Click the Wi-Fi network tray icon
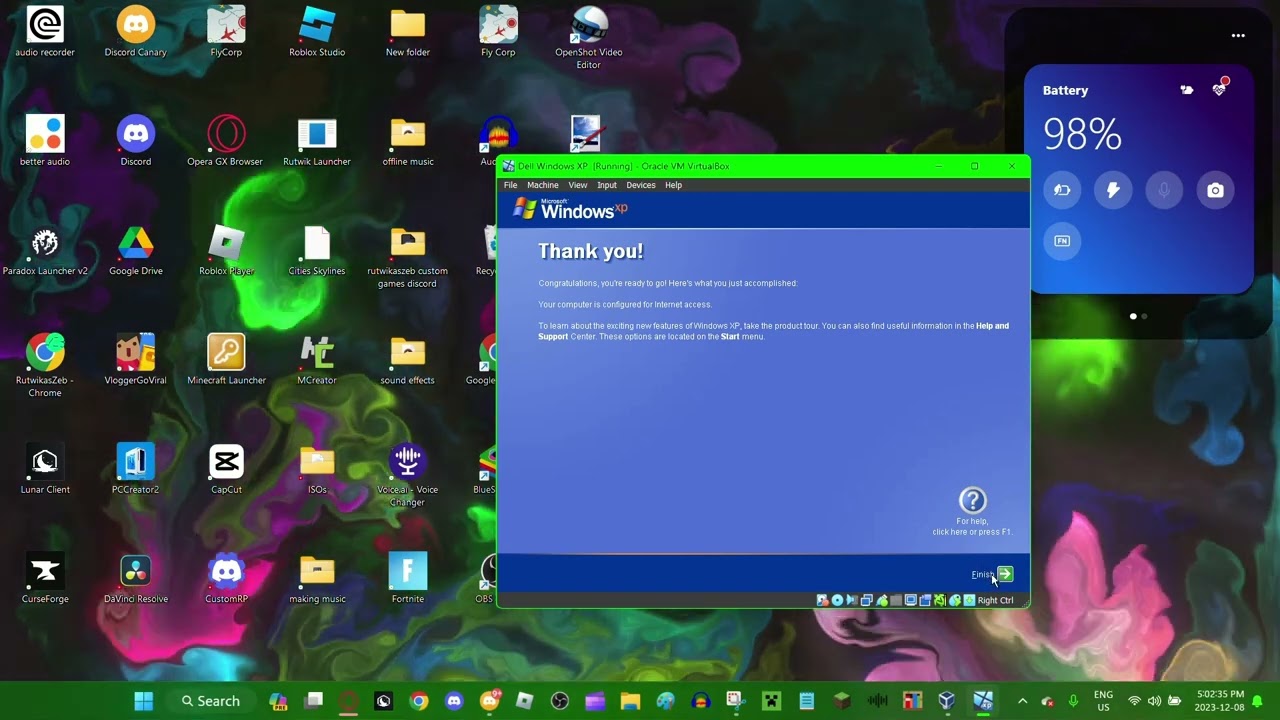 pyautogui.click(x=1134, y=701)
